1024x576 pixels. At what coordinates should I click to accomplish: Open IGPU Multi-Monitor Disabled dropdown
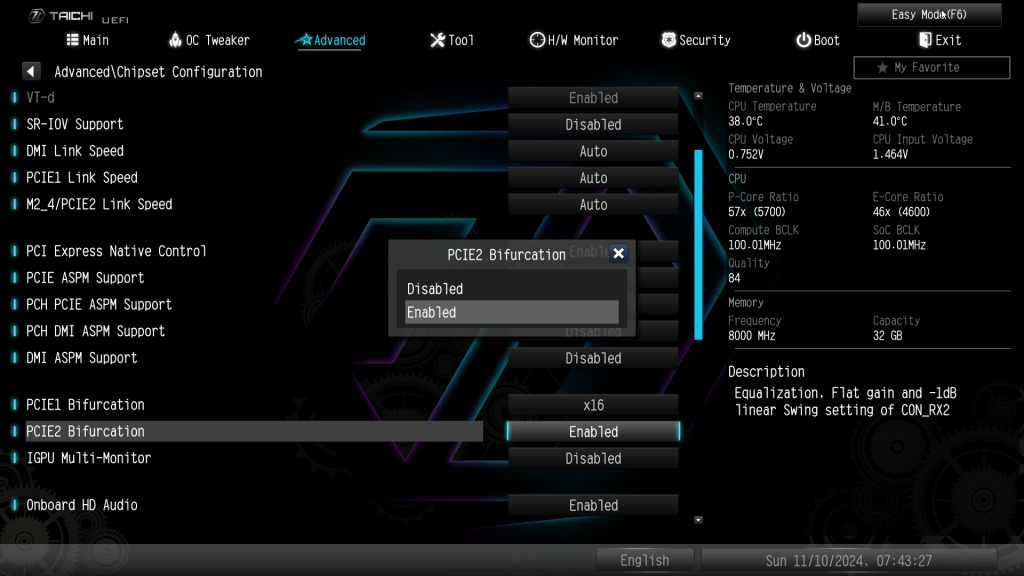coord(593,458)
